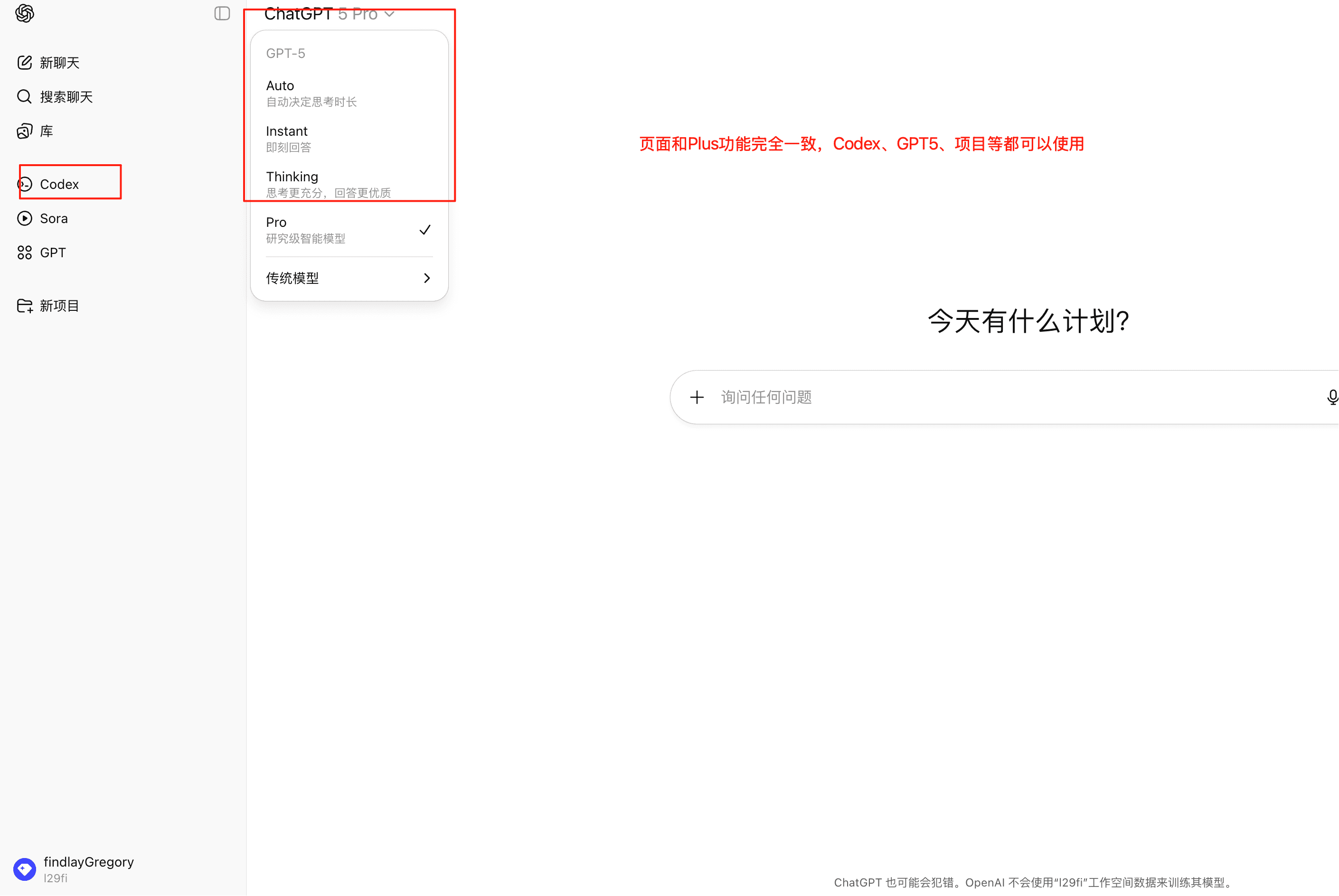Screen dimensions: 1339x896
Task: Create a 新项目 (new project)
Action: (x=59, y=305)
